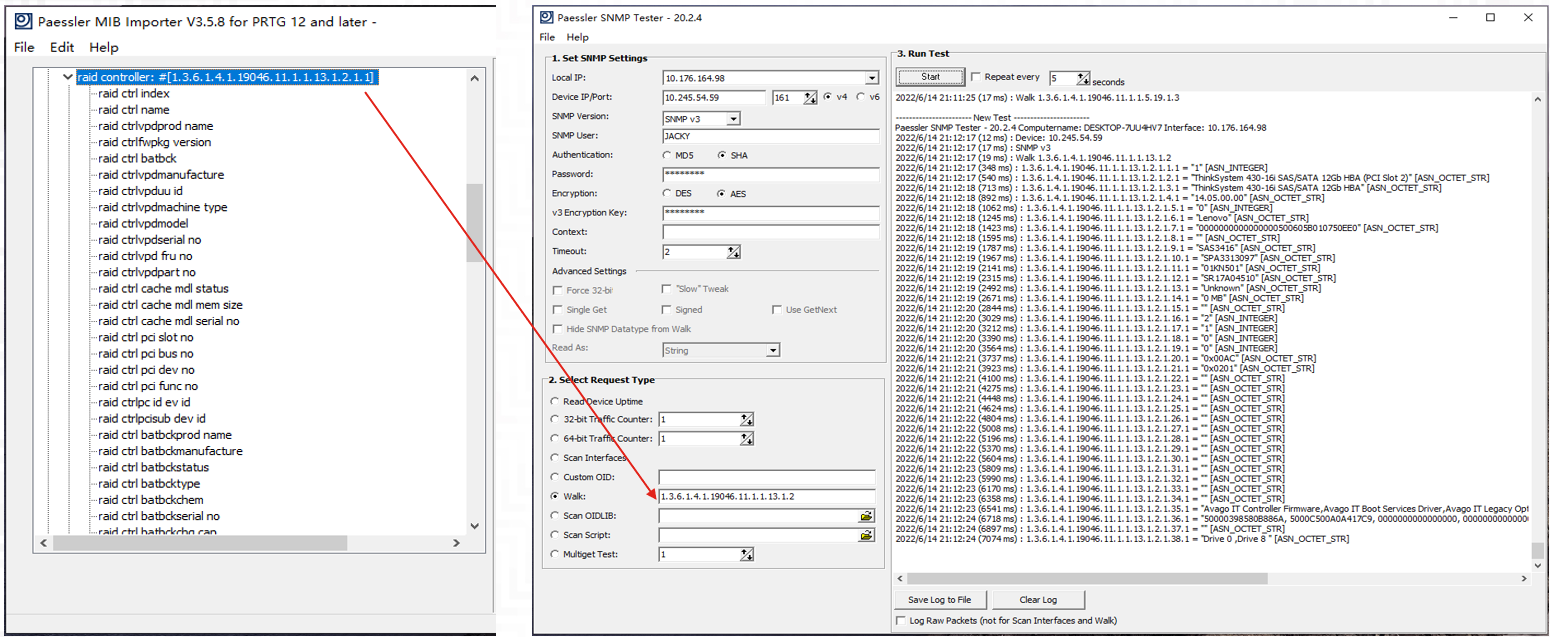Open Help menu in SNMP Tester
The height and width of the screenshot is (637, 1550).
(578, 37)
